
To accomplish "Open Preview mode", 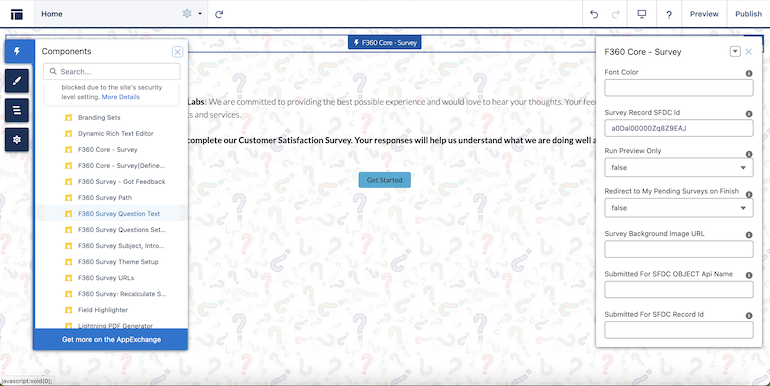I will [704, 14].
